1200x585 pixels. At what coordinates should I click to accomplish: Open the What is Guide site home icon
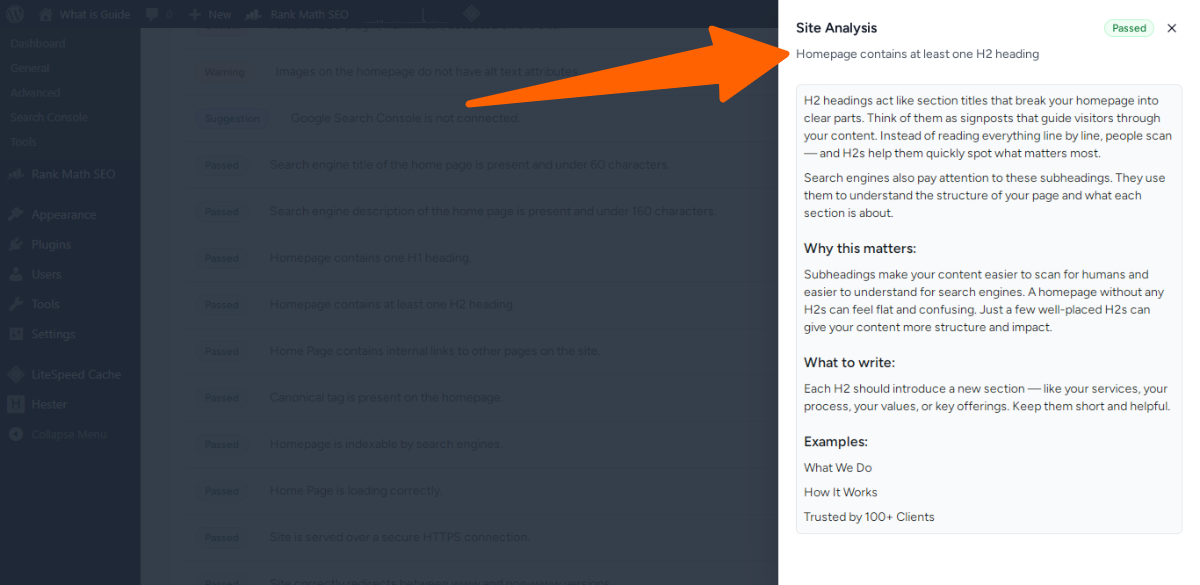pos(45,14)
